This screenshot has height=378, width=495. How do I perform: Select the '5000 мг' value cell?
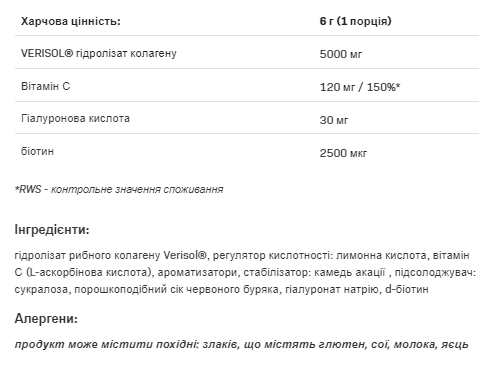tap(340, 54)
